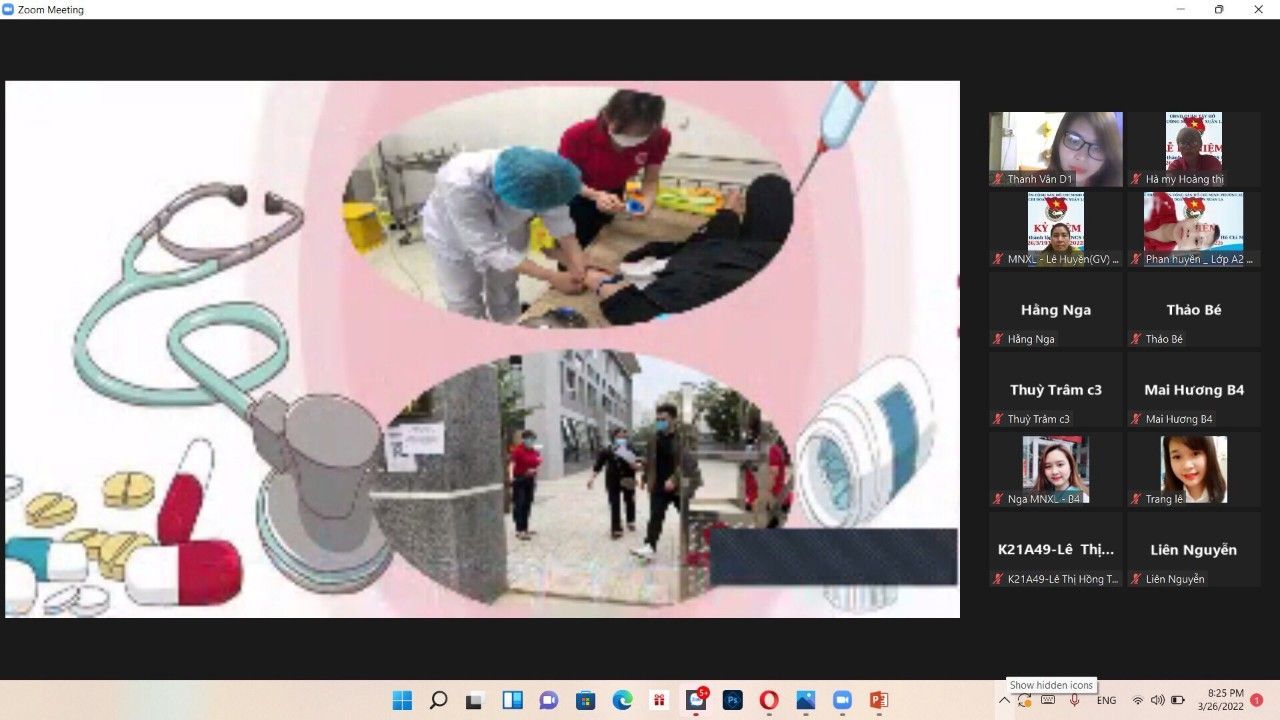The height and width of the screenshot is (720, 1280).
Task: Open the ENG language input switcher
Action: coord(1107,700)
